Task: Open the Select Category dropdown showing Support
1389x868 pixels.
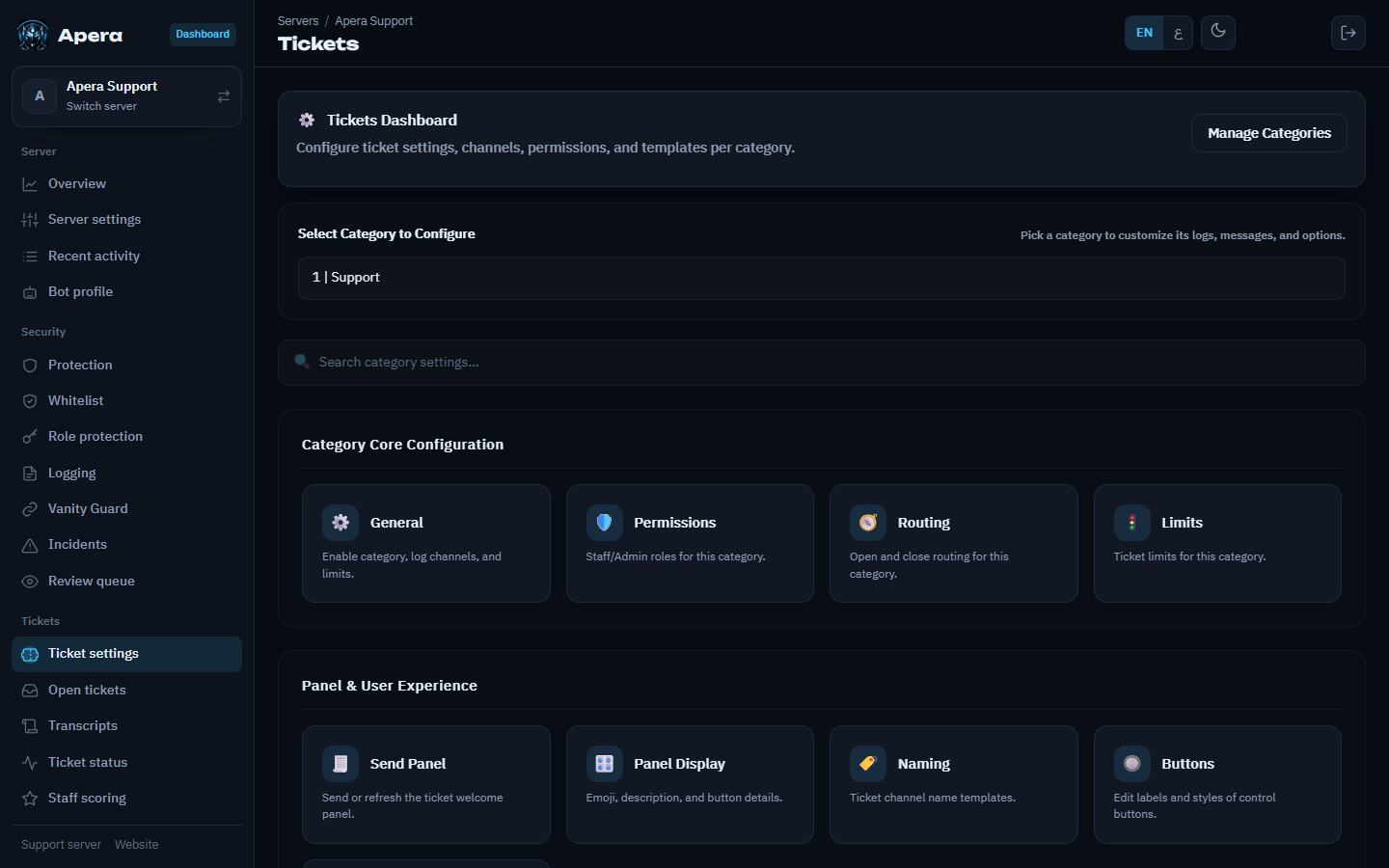Action: point(822,278)
